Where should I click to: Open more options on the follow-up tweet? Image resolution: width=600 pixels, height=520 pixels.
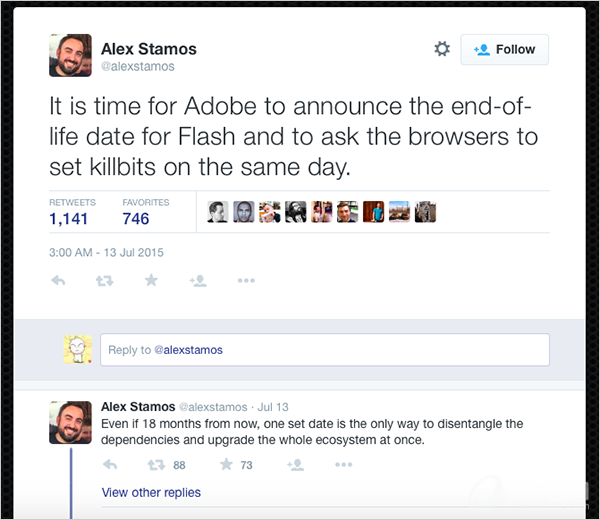pyautogui.click(x=343, y=464)
